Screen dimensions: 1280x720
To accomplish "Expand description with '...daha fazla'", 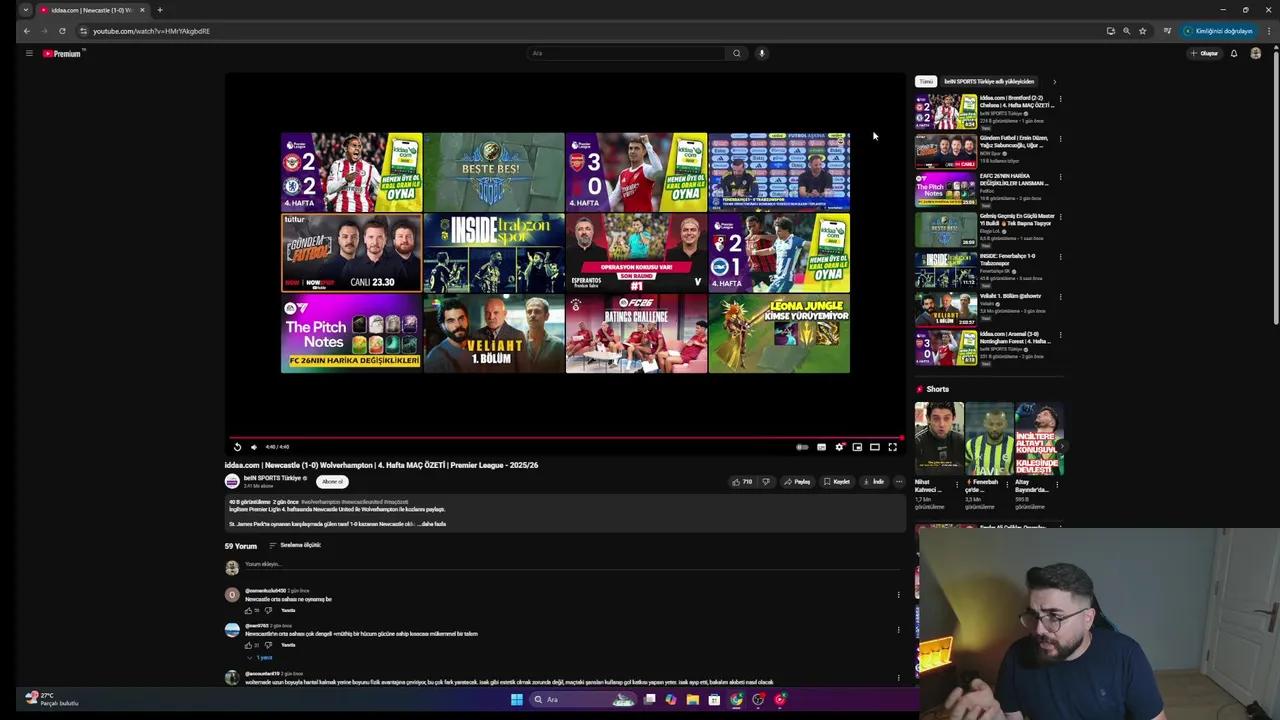I will click(x=432, y=524).
